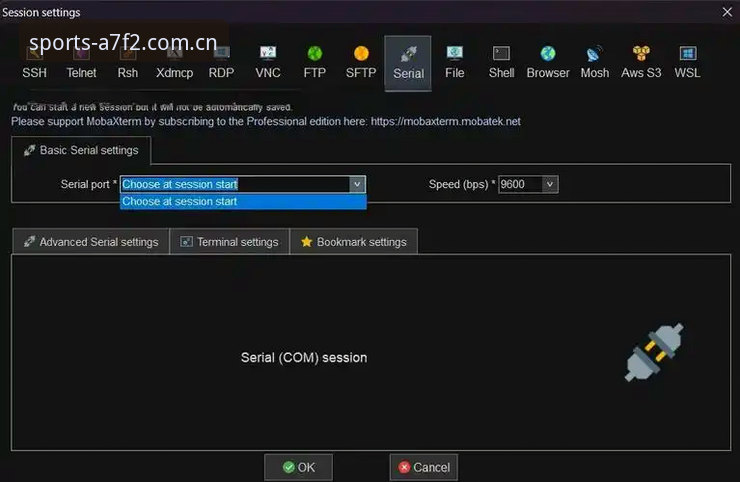Confirm with the OK button
This screenshot has width=740, height=482.
298,467
